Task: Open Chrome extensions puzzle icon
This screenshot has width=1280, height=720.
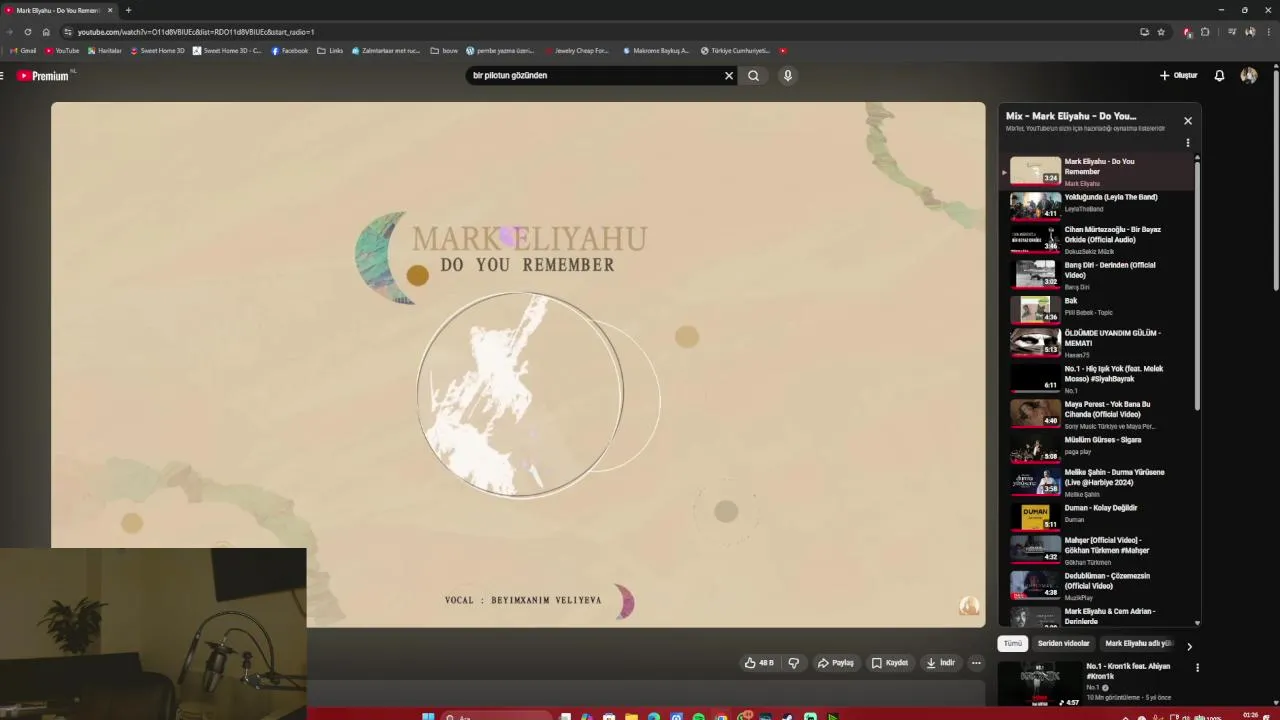Action: [1205, 32]
